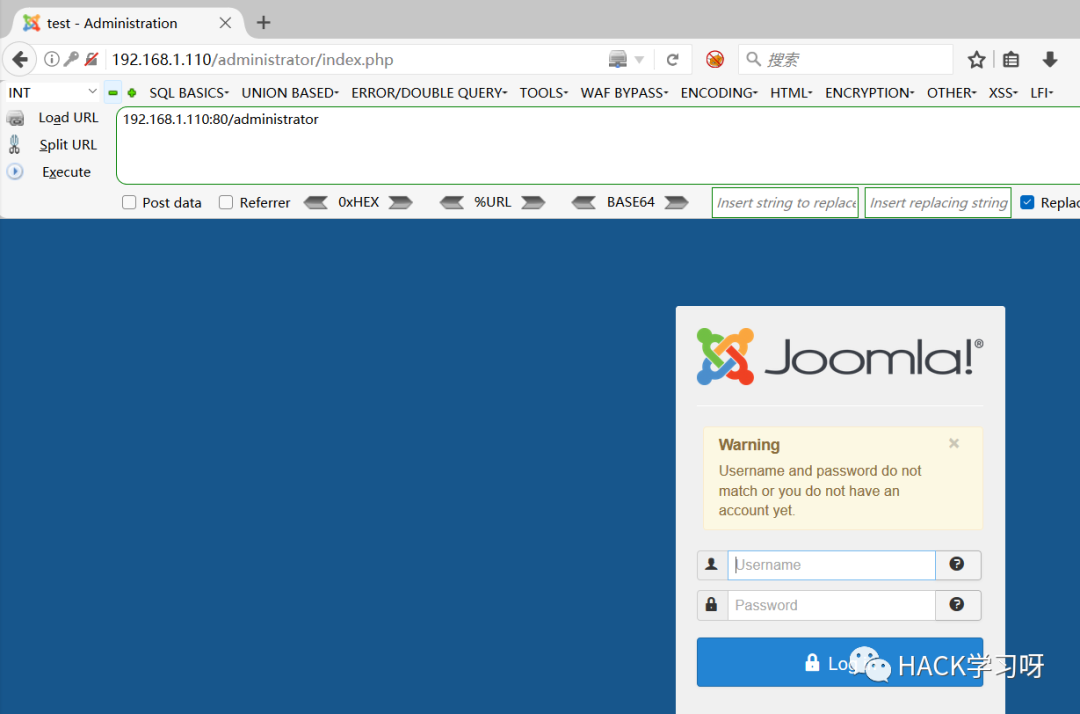The width and height of the screenshot is (1080, 714).
Task: Click the HackBar green plus icon
Action: 132,92
